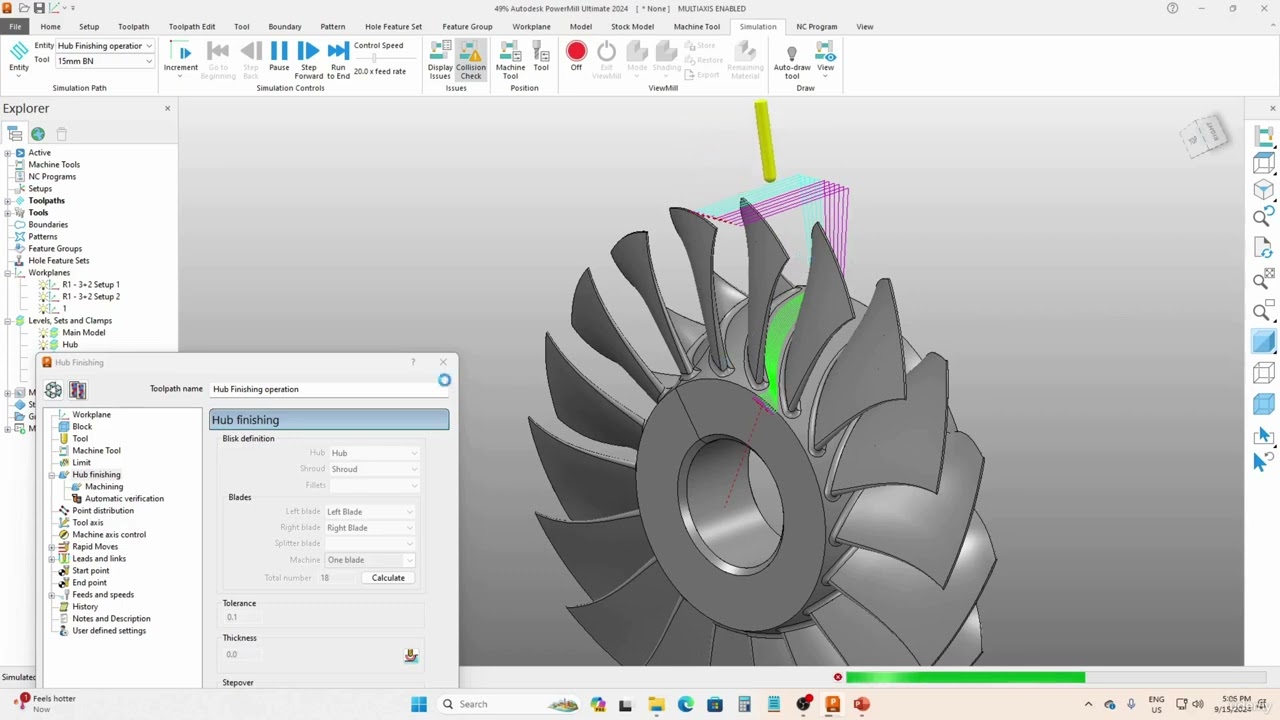Viewport: 1280px width, 720px height.
Task: Click the component preview icon in Hub Finishing dialog
Action: 53,390
